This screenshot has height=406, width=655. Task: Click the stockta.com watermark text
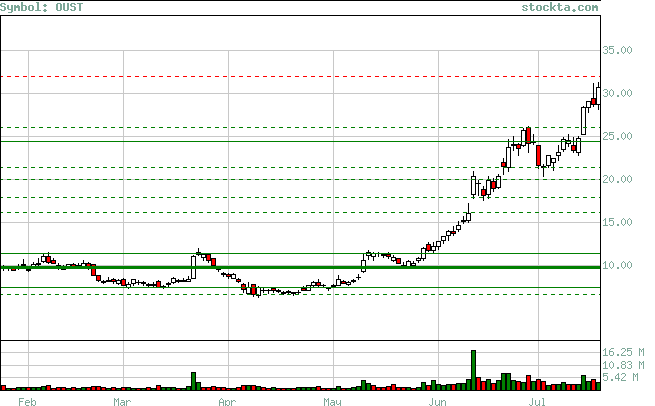[559, 7]
